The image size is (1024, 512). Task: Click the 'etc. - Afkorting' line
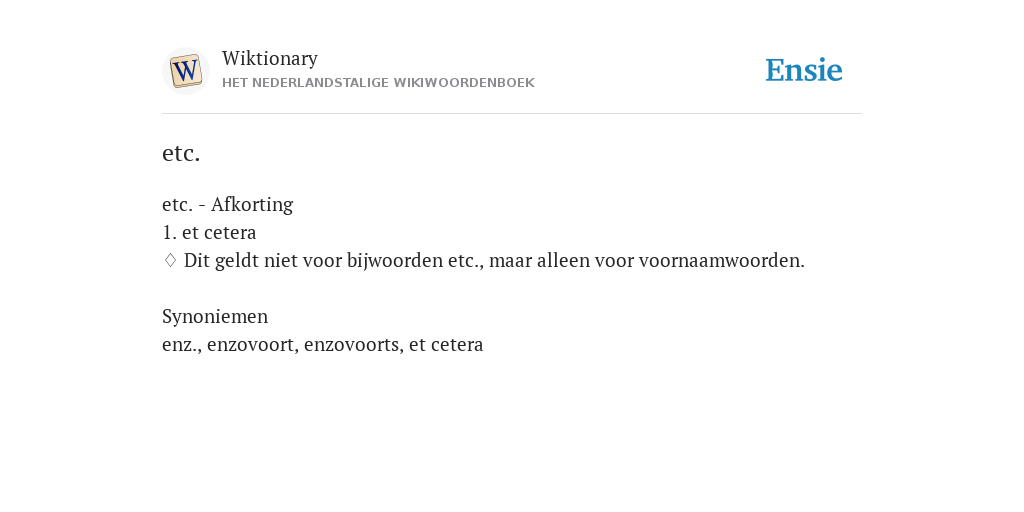227,204
